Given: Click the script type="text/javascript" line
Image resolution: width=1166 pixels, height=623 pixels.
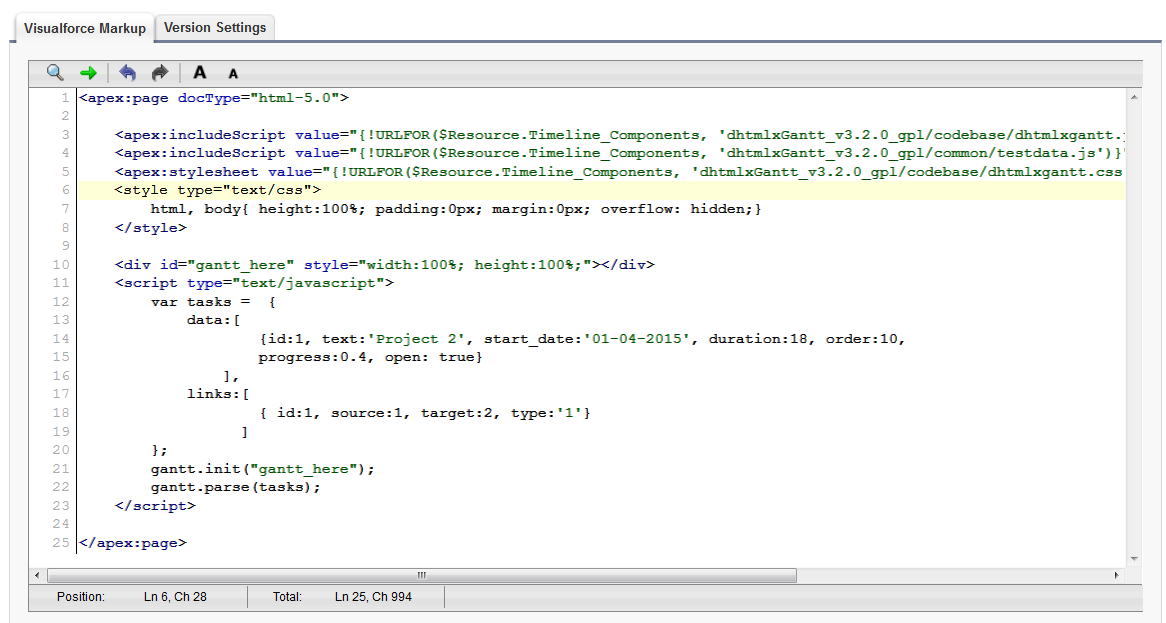Looking at the screenshot, I should tap(254, 283).
